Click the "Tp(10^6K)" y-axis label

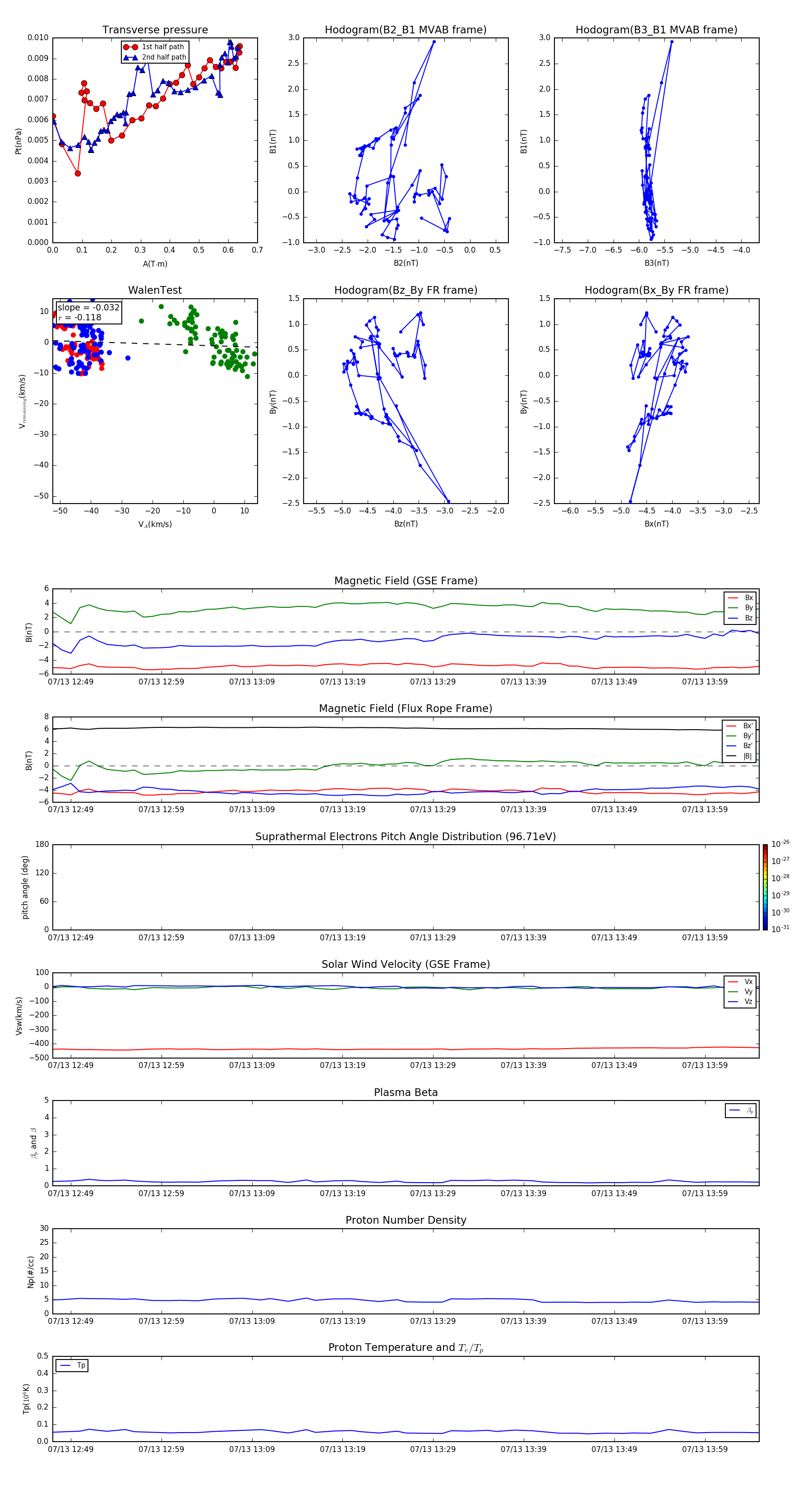[26, 1399]
